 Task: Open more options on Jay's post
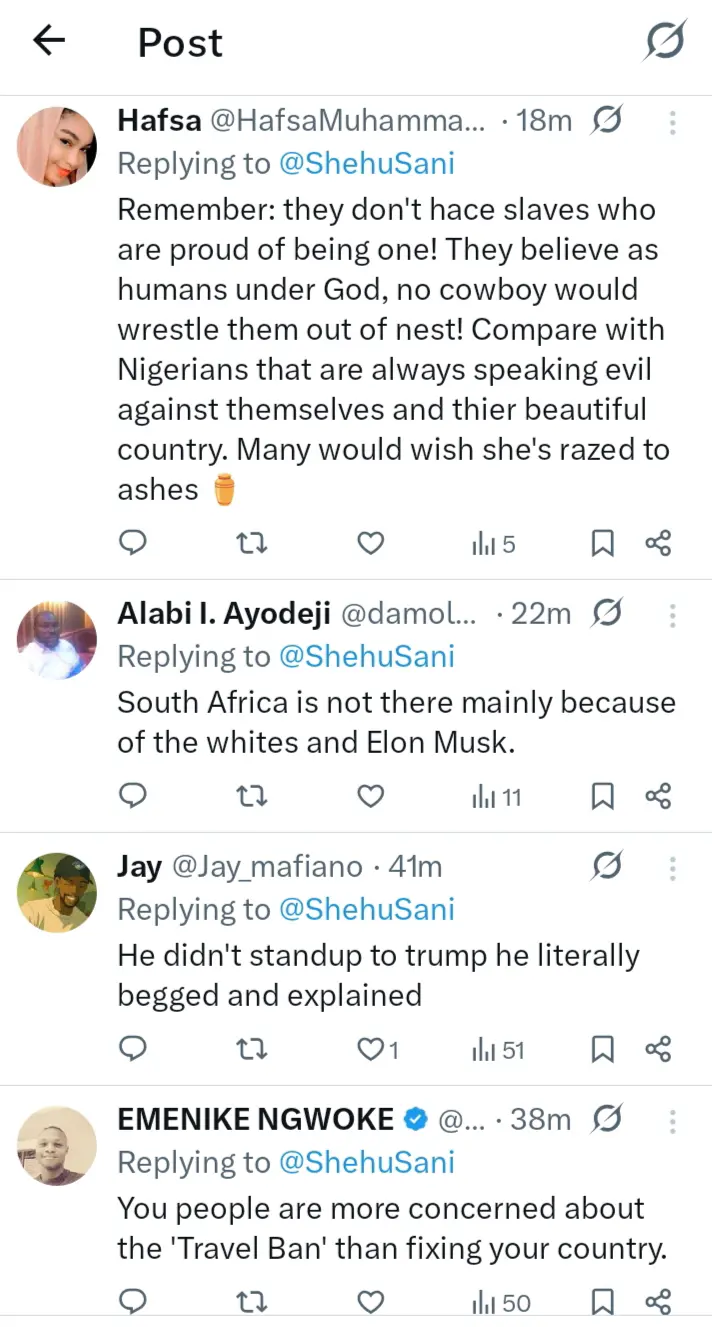(x=672, y=867)
